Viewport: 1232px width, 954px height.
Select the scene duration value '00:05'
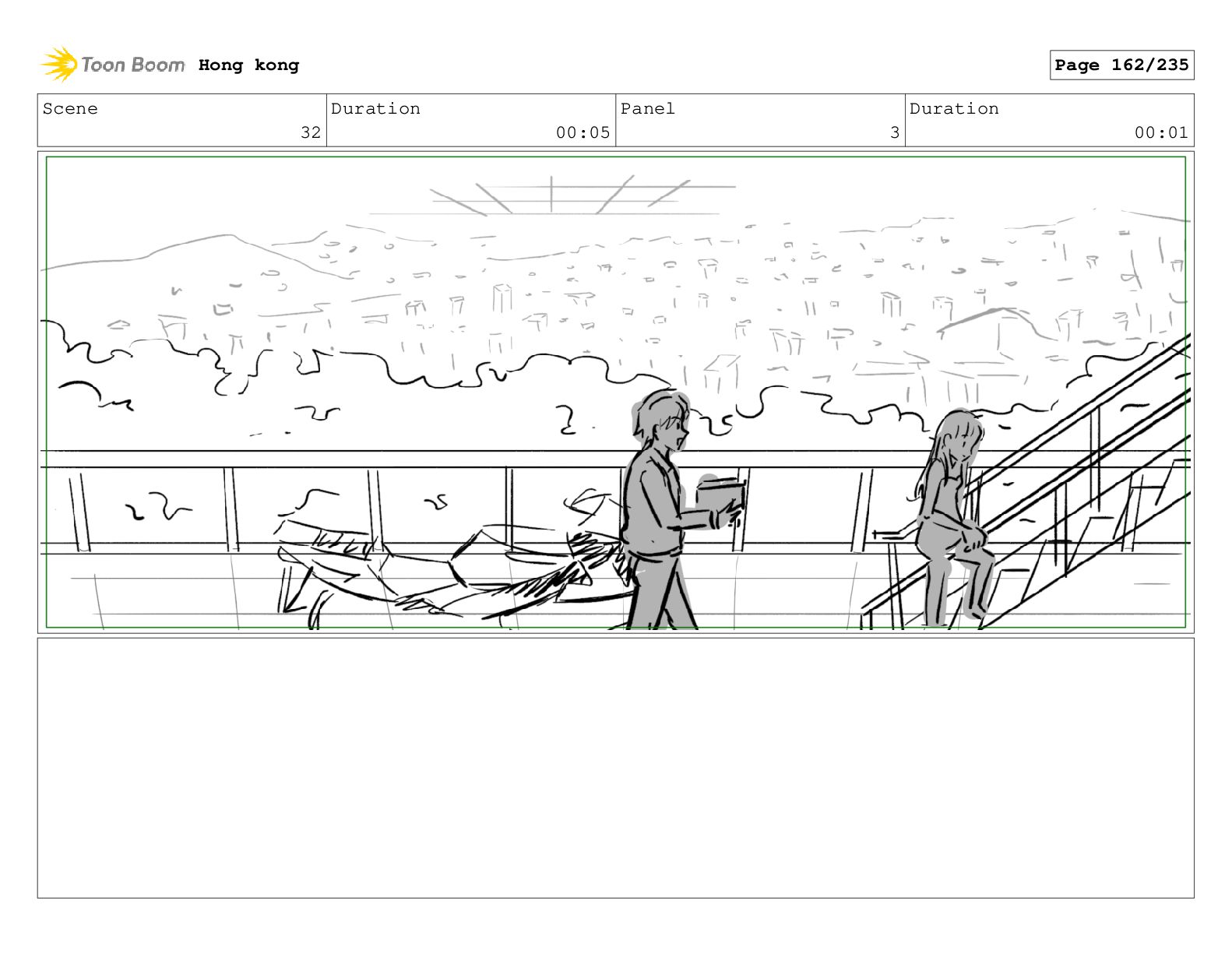pyautogui.click(x=583, y=132)
